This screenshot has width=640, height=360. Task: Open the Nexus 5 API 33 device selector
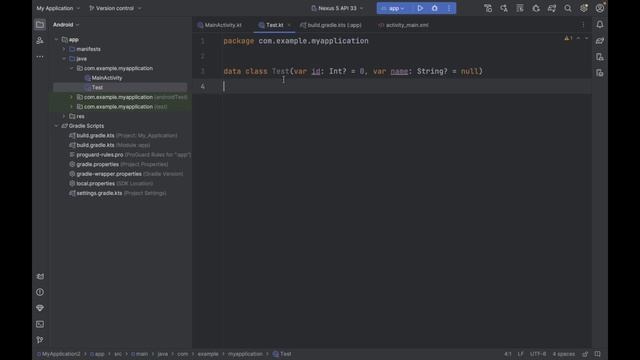click(337, 8)
